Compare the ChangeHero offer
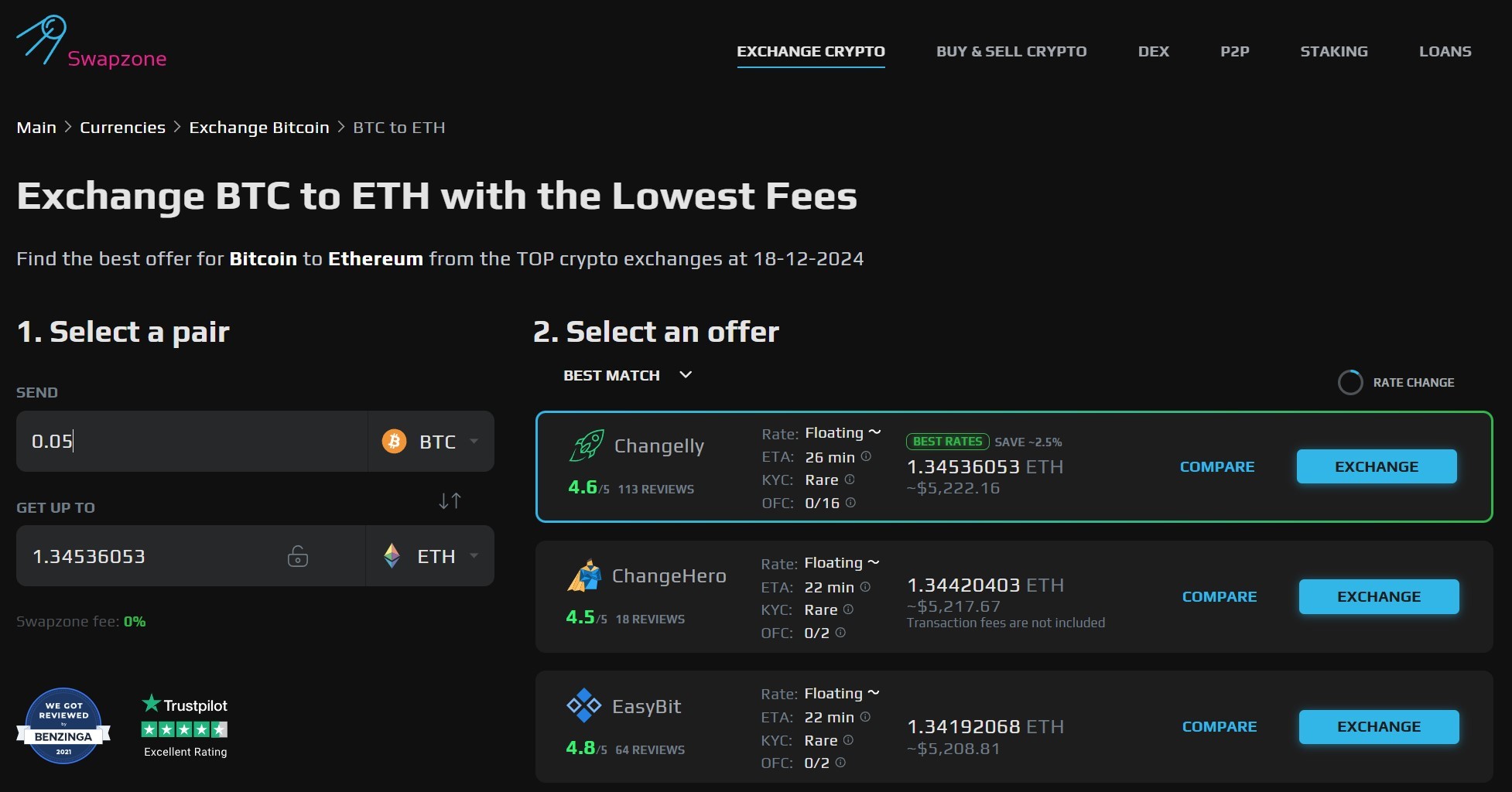 click(x=1220, y=596)
